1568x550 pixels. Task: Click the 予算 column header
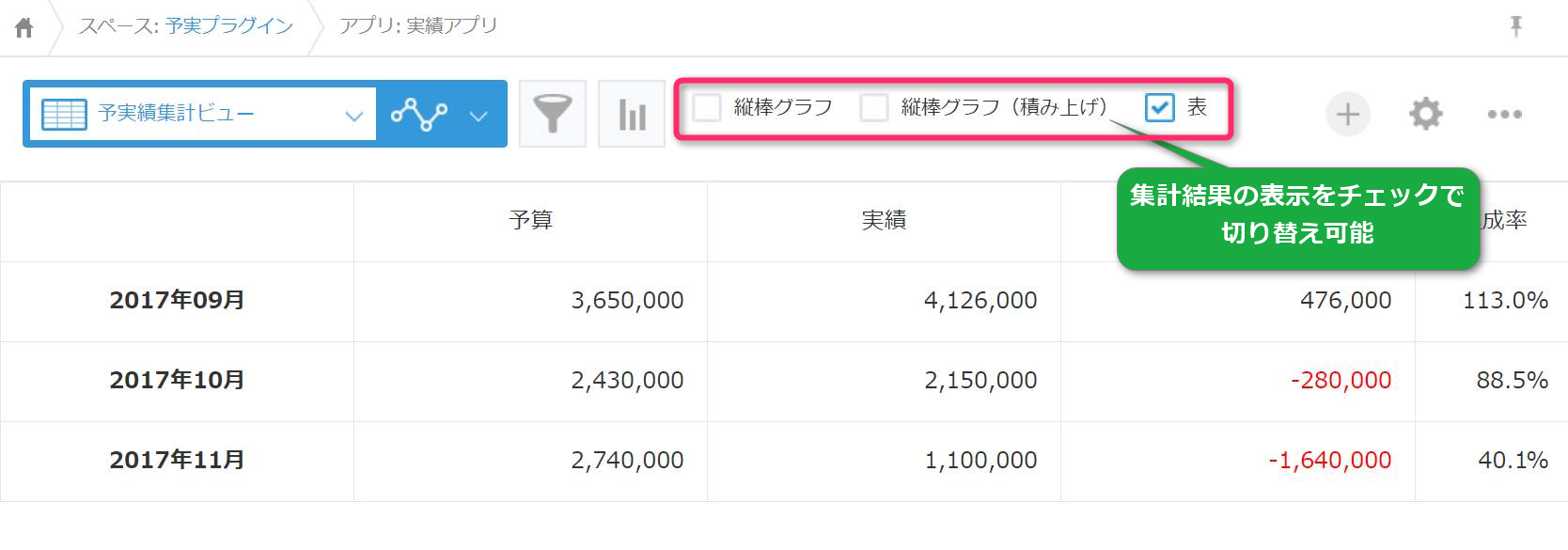(530, 220)
